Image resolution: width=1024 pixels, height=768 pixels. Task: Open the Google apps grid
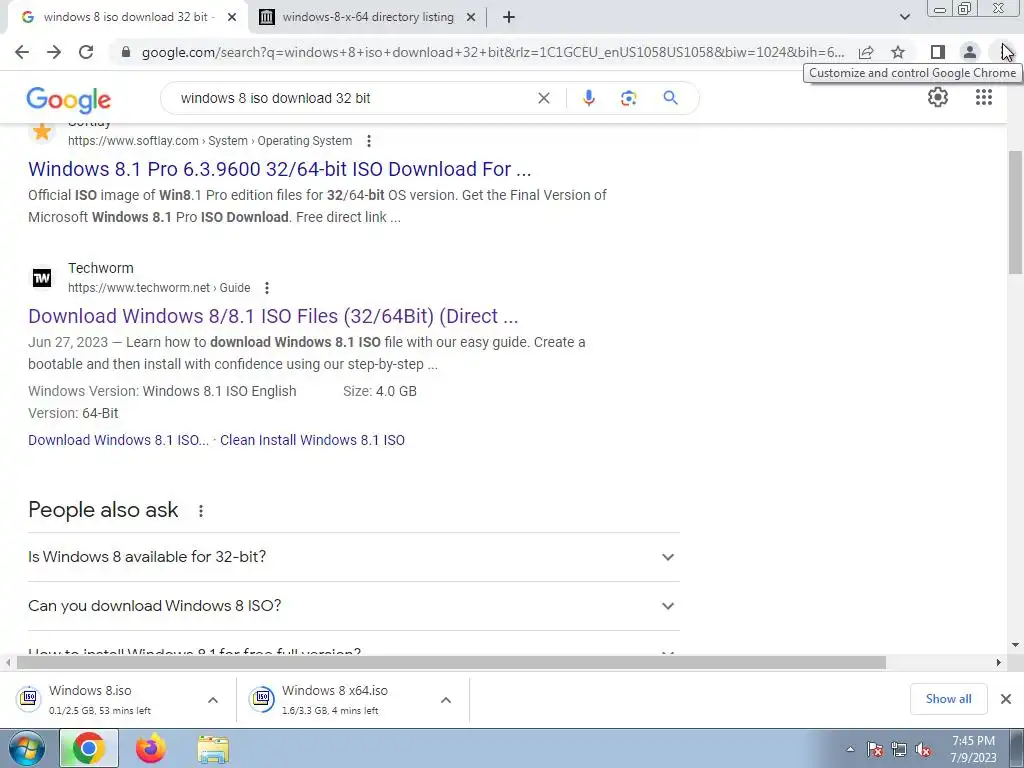pos(984,97)
